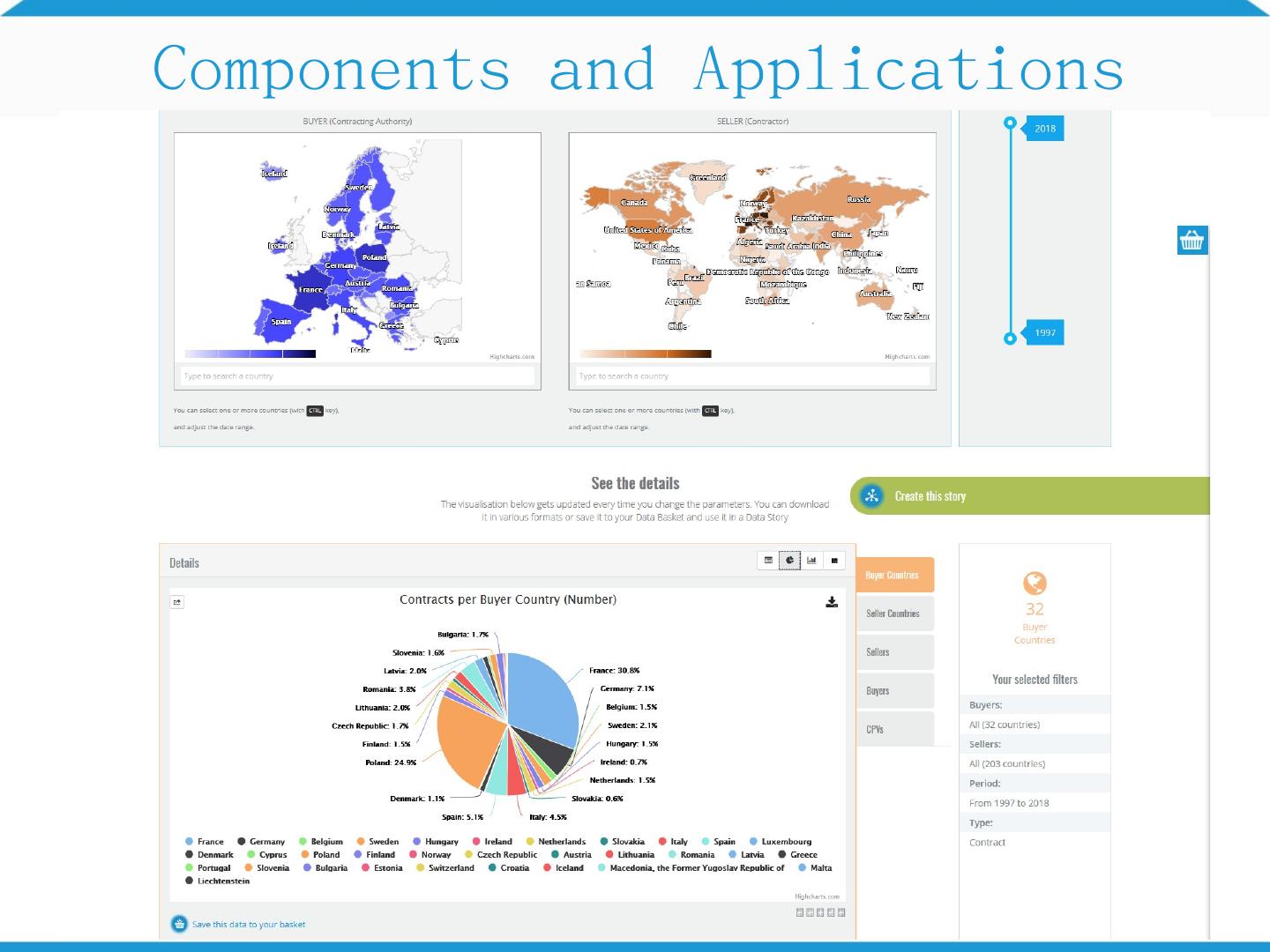Click the story icon on Create this story
The width and height of the screenshot is (1270, 952).
click(x=872, y=495)
